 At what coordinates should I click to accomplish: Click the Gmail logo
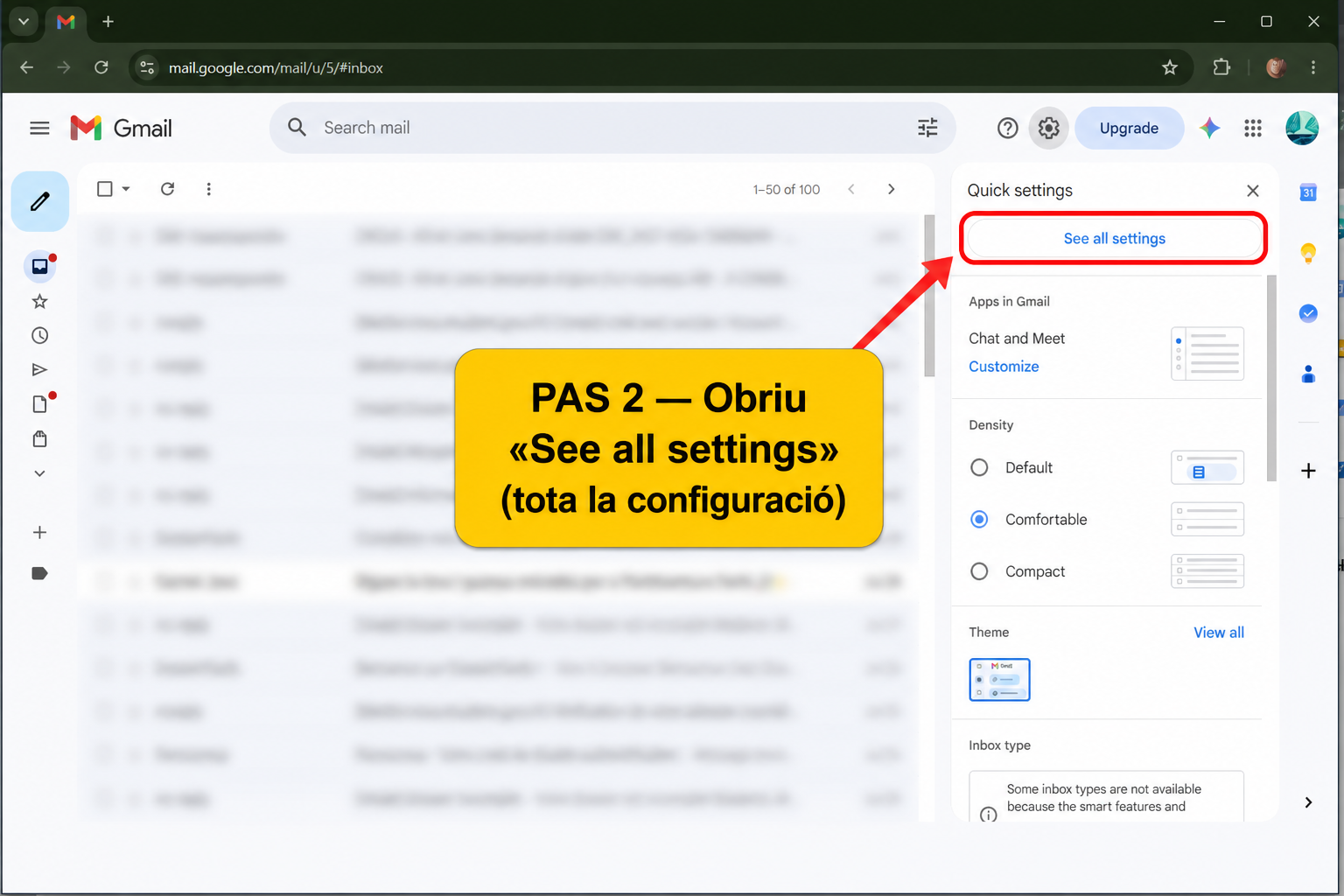click(x=121, y=129)
